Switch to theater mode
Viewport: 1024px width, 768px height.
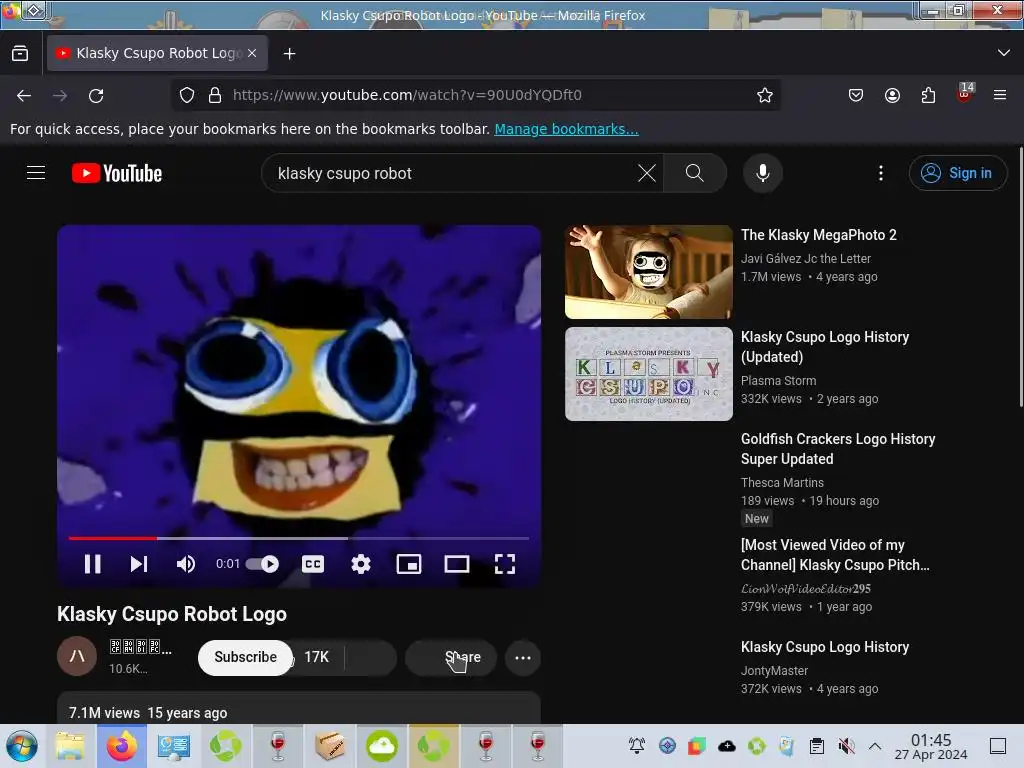[456, 564]
